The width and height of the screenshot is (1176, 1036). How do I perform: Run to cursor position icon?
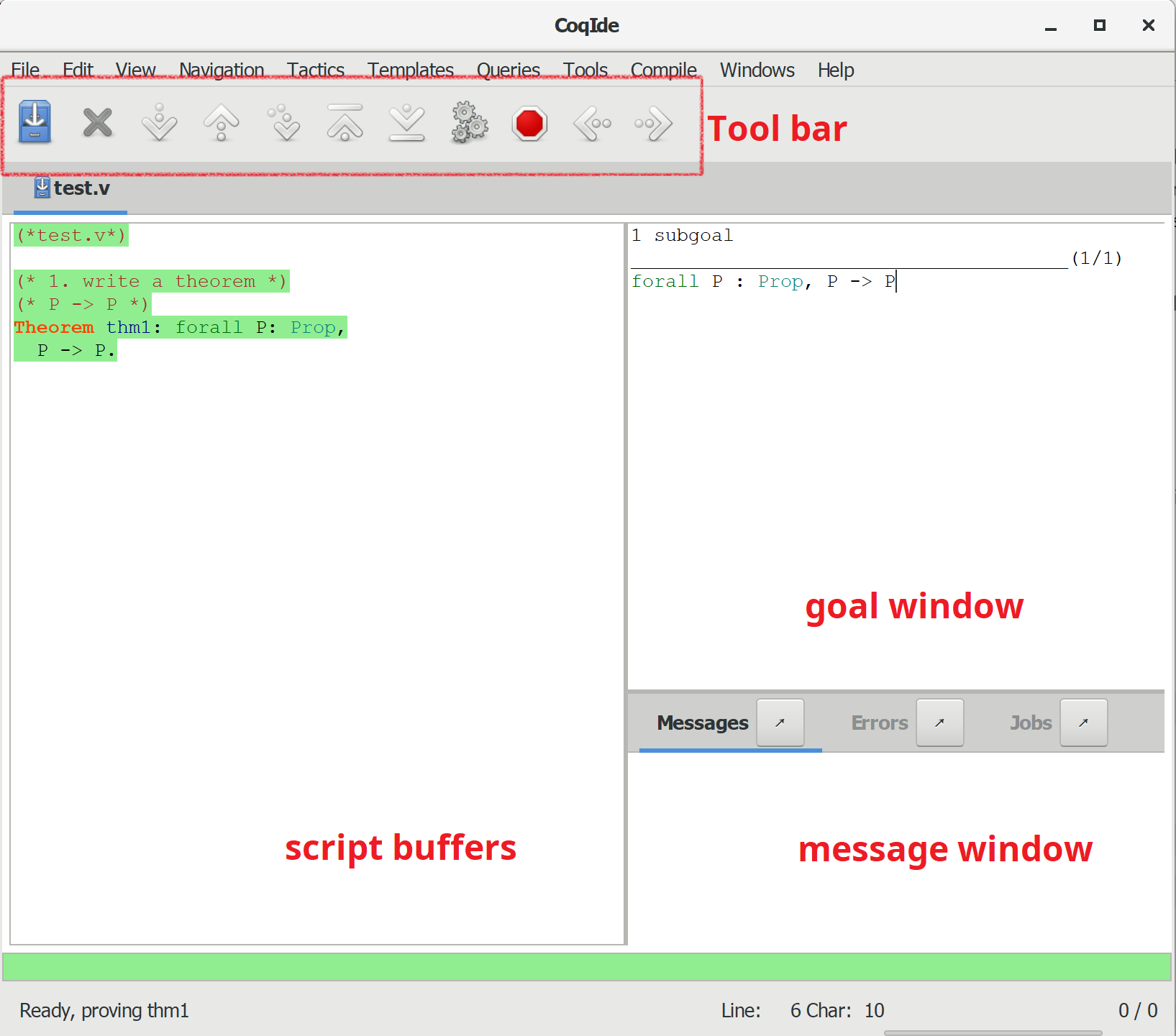coord(283,122)
